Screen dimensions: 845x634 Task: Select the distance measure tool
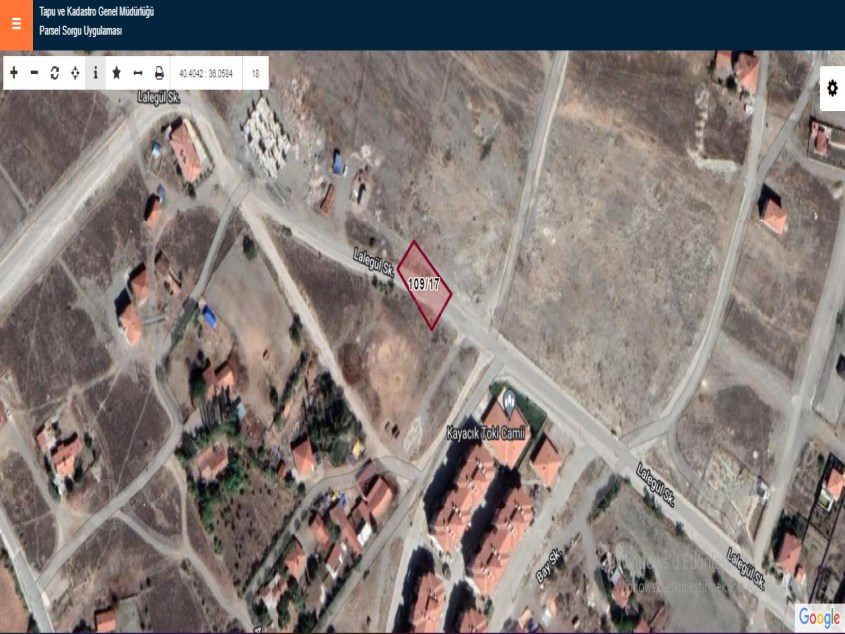[138, 73]
